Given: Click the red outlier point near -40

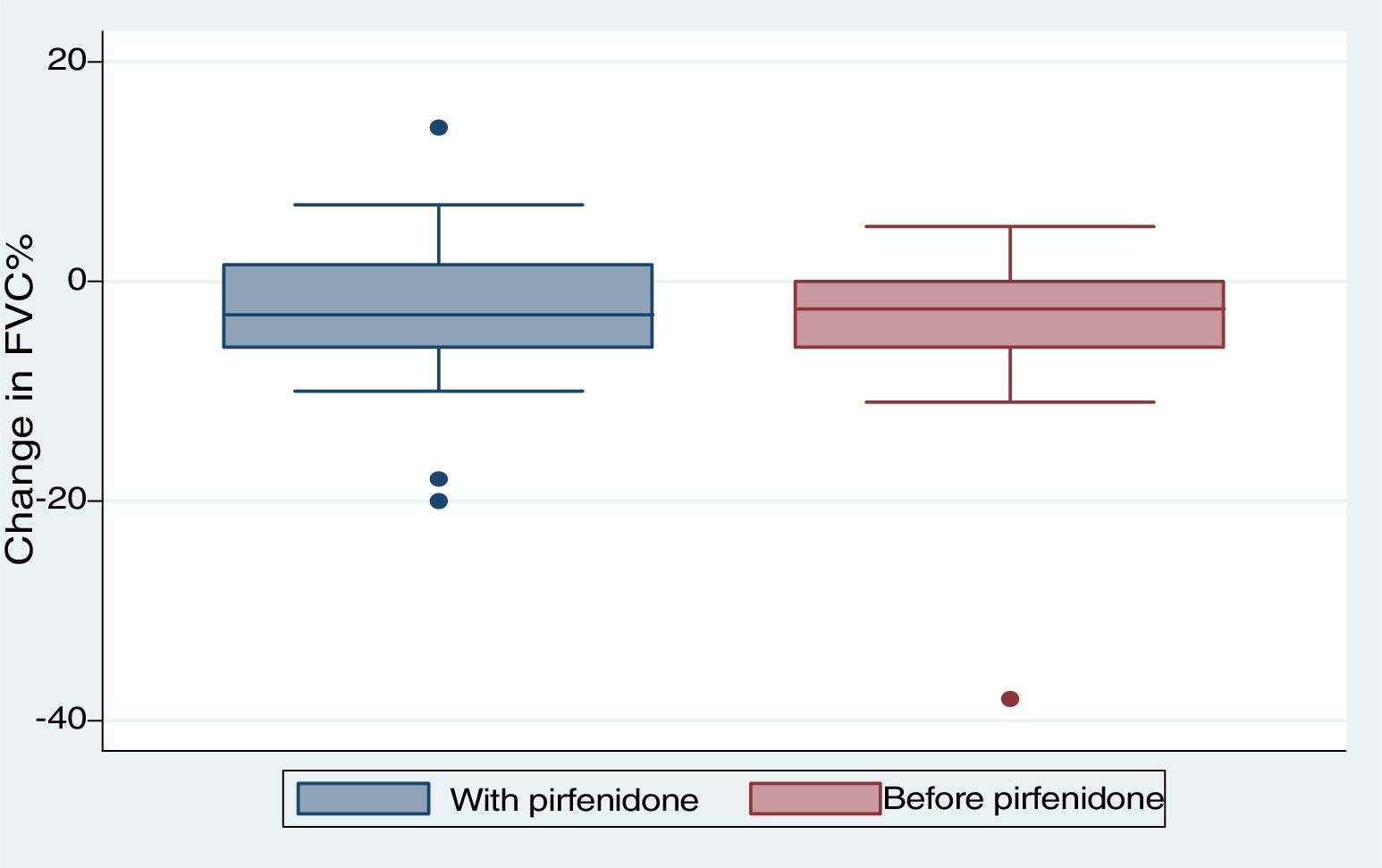Looking at the screenshot, I should pyautogui.click(x=1010, y=699).
